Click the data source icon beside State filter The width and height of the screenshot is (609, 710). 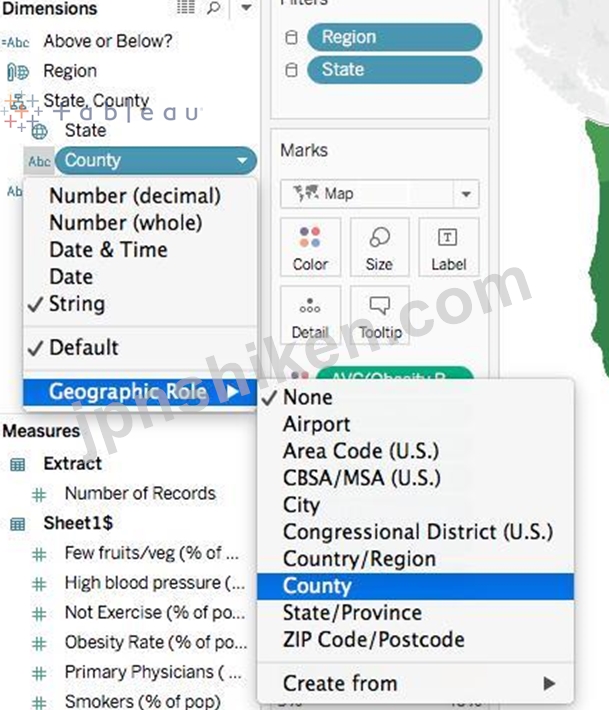291,70
